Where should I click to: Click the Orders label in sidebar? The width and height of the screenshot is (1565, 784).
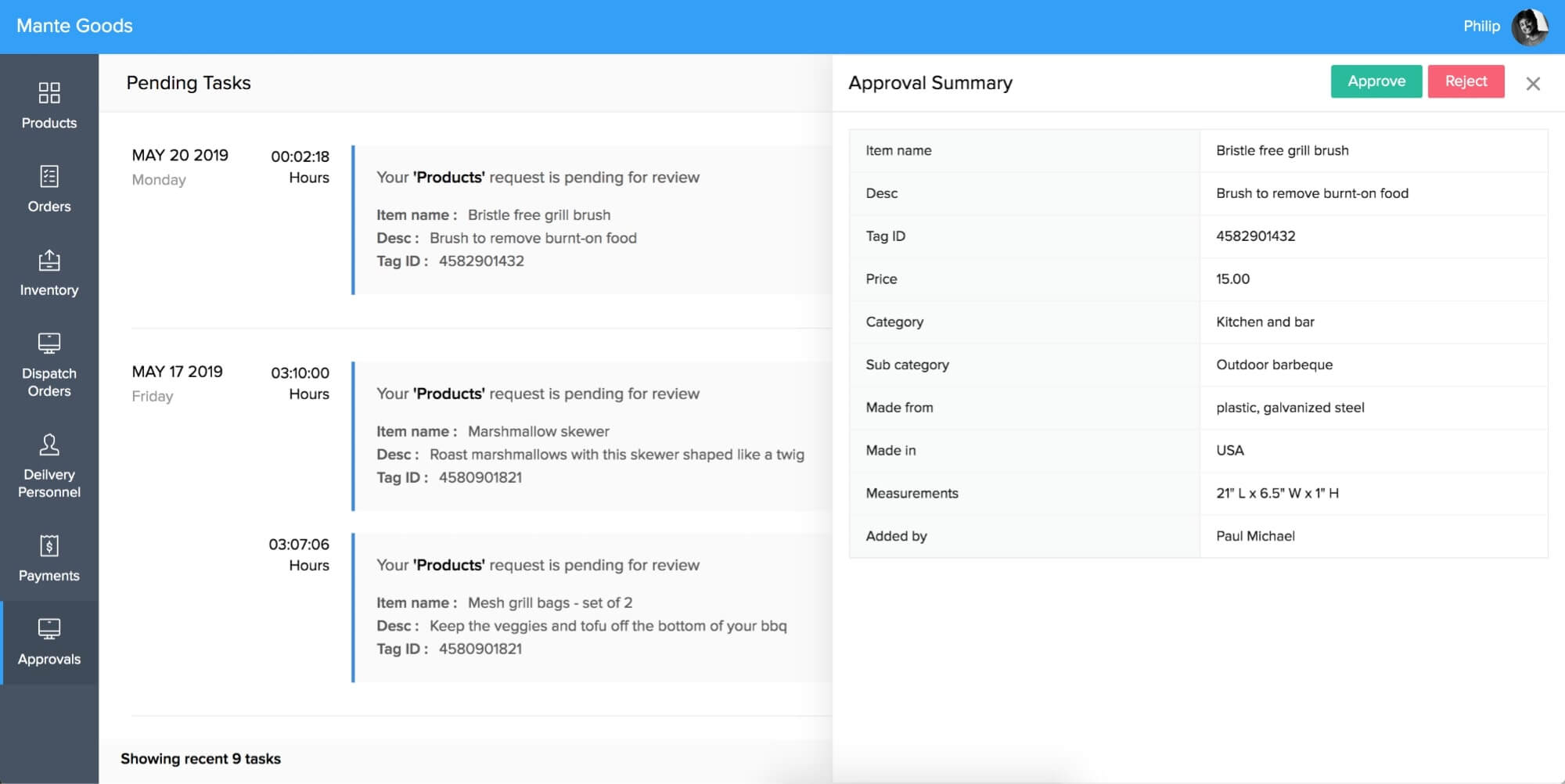click(x=49, y=207)
